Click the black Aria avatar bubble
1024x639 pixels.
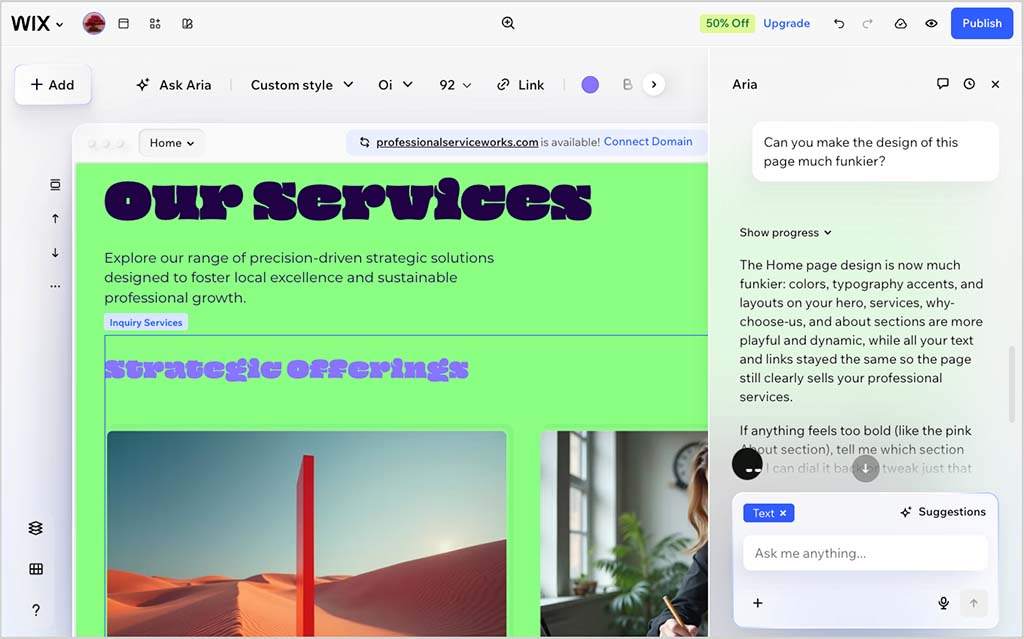tap(748, 463)
